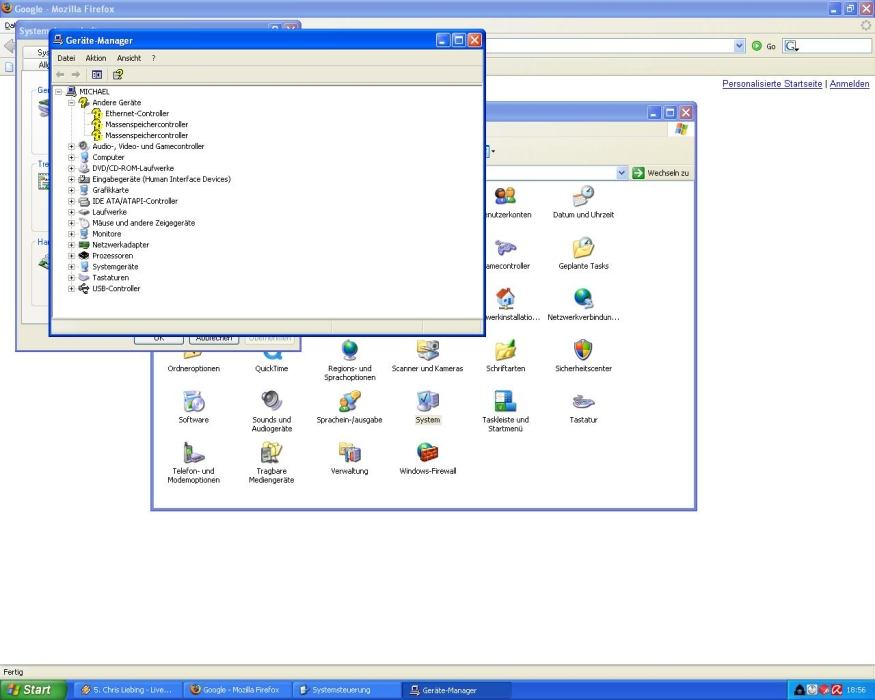Open Tragbare Mediengeräte icon
The image size is (875, 700).
coord(272,463)
